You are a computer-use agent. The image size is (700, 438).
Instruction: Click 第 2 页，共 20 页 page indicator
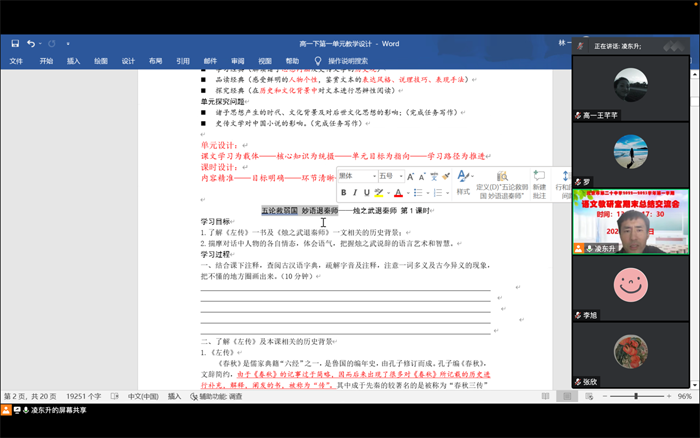tap(30, 396)
